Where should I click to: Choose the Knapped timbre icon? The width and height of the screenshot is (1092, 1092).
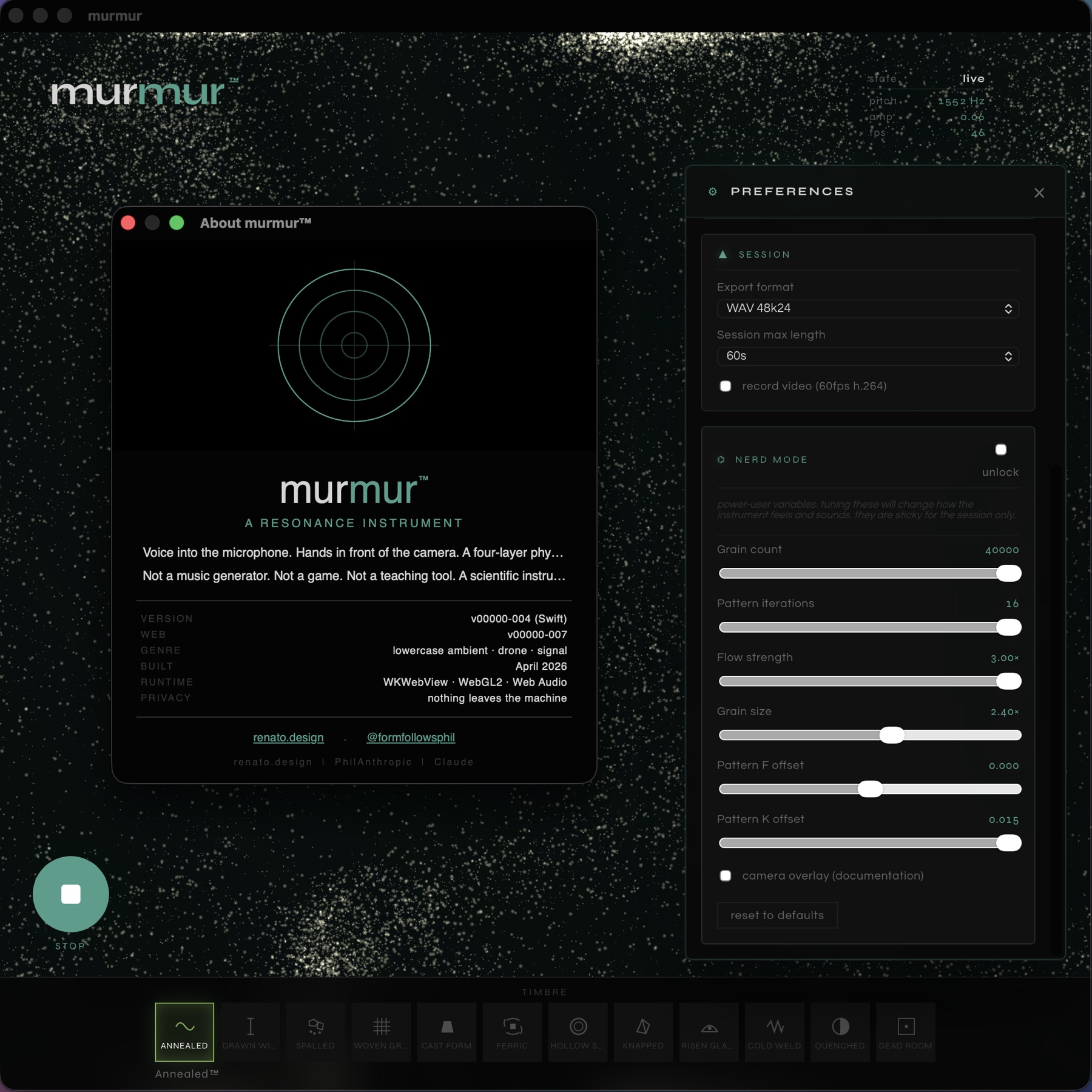tap(643, 1032)
